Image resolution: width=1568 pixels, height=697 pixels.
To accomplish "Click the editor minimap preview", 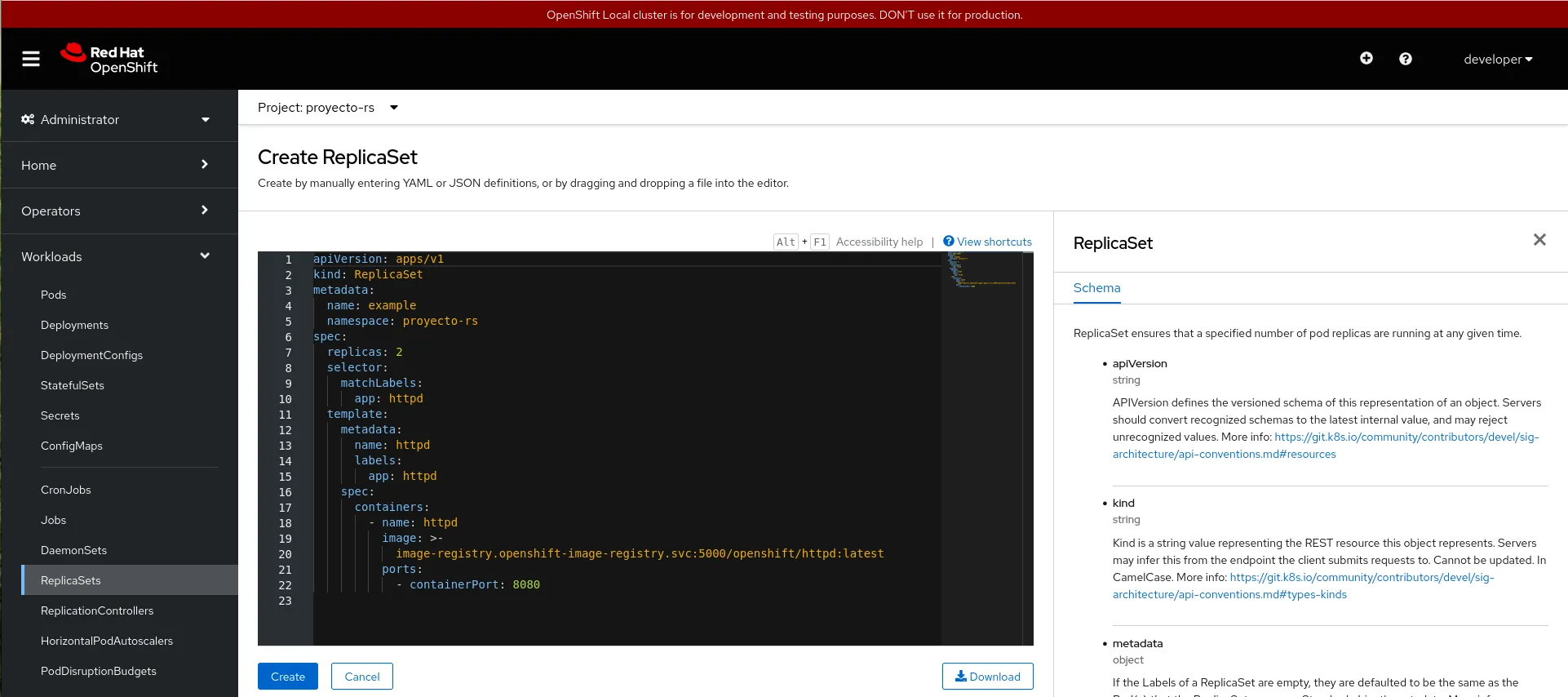I will pyautogui.click(x=981, y=270).
